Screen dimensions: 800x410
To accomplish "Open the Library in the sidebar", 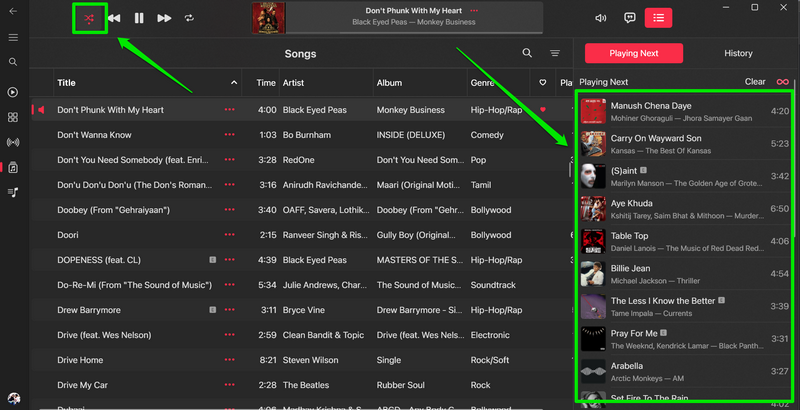I will [x=13, y=167].
